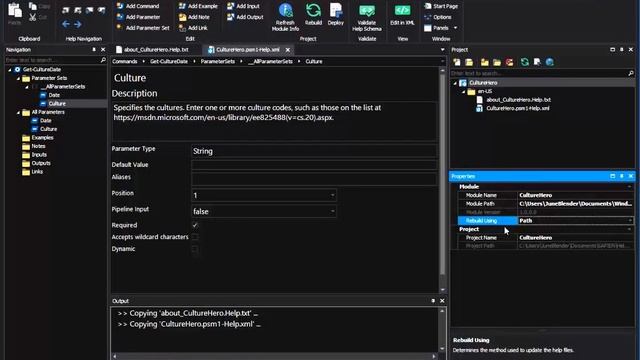Collapse the CultureHero project node
640x360 pixels.
click(455, 83)
